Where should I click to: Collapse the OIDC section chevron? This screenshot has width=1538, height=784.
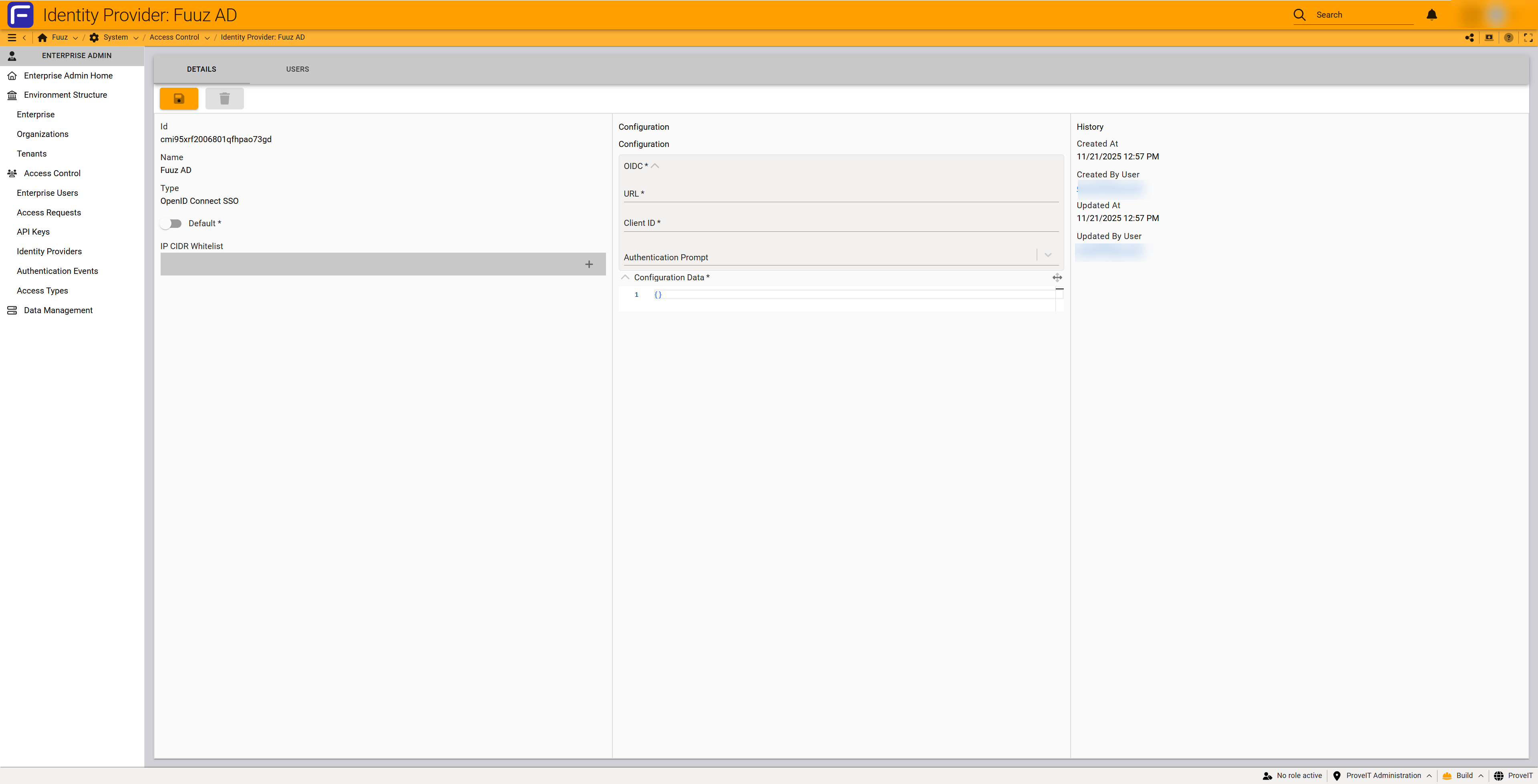(655, 166)
